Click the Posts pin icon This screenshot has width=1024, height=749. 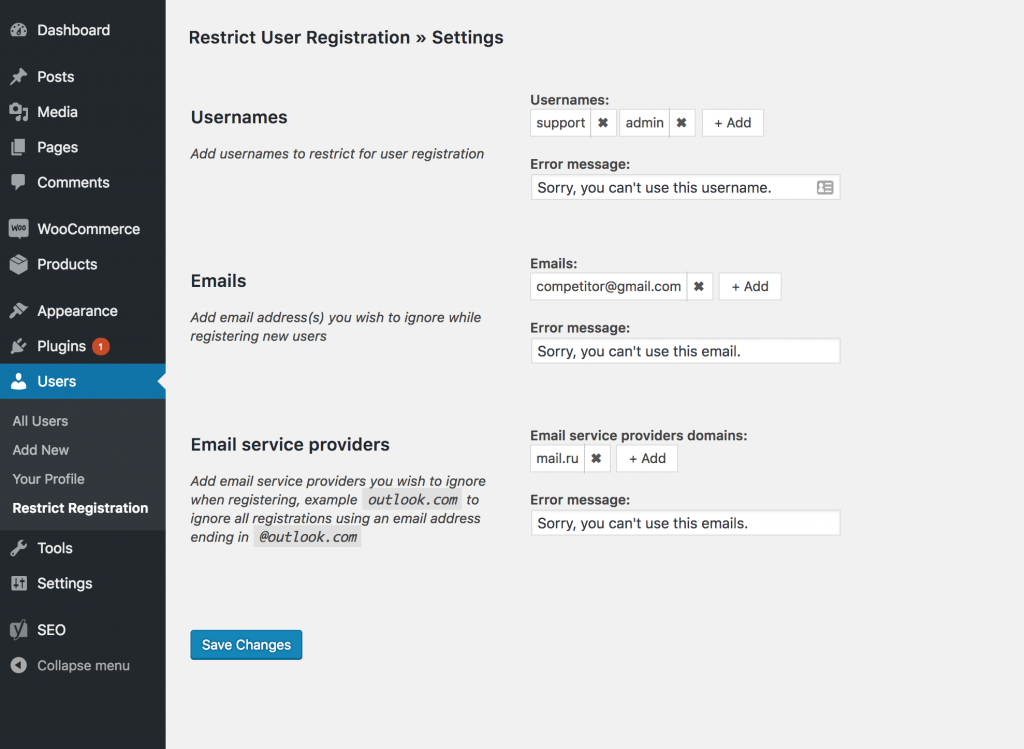coord(19,76)
